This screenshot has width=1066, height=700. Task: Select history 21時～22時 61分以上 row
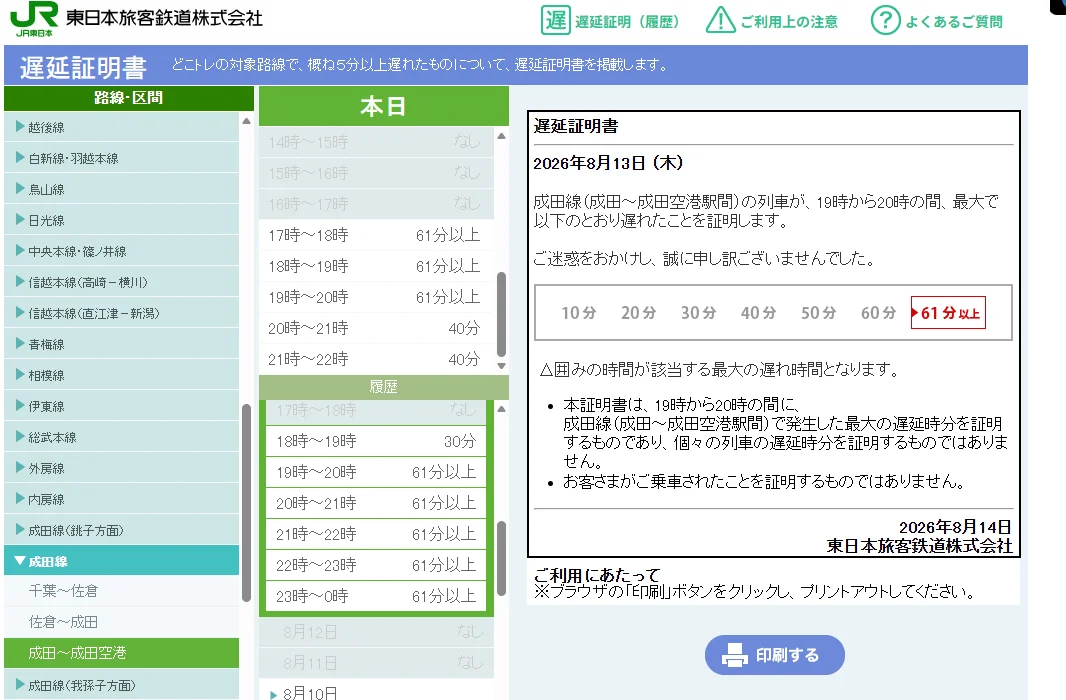pos(376,534)
